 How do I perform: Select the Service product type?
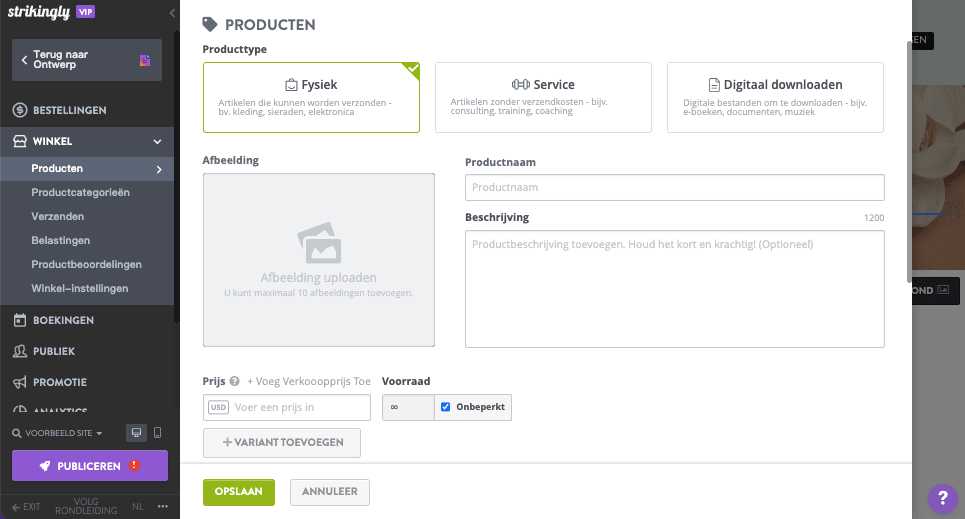543,97
